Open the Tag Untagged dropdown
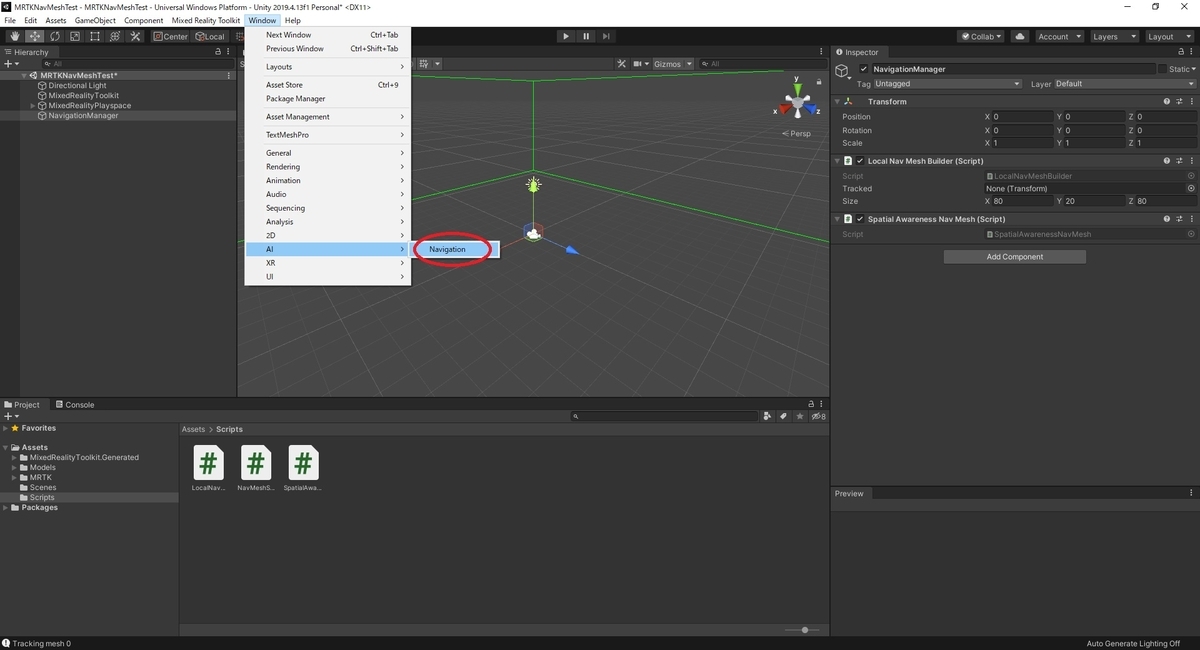Screen dimensions: 1200x650 947,84
